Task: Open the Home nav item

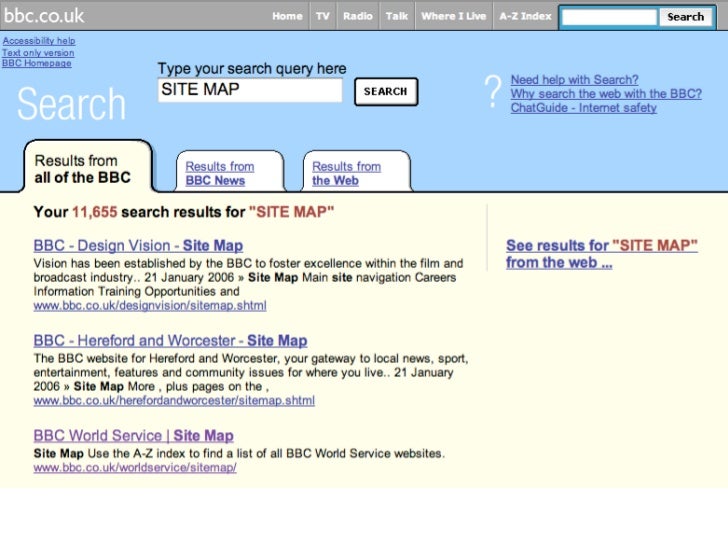Action: point(287,16)
